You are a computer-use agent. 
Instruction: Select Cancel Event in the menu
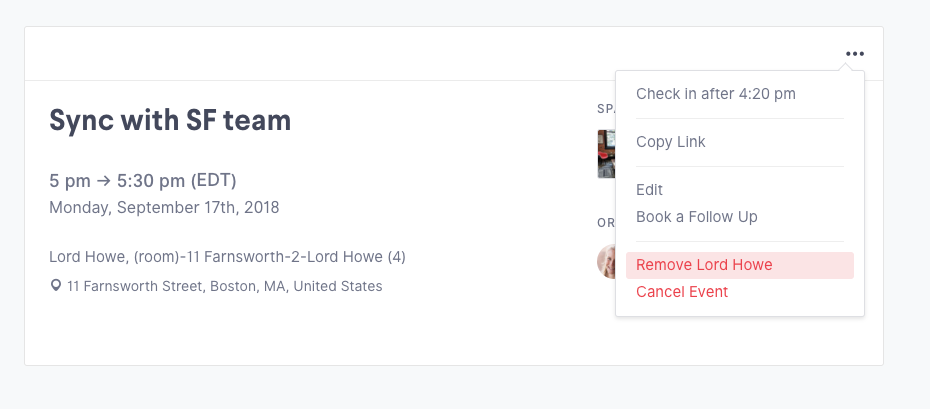(x=682, y=292)
